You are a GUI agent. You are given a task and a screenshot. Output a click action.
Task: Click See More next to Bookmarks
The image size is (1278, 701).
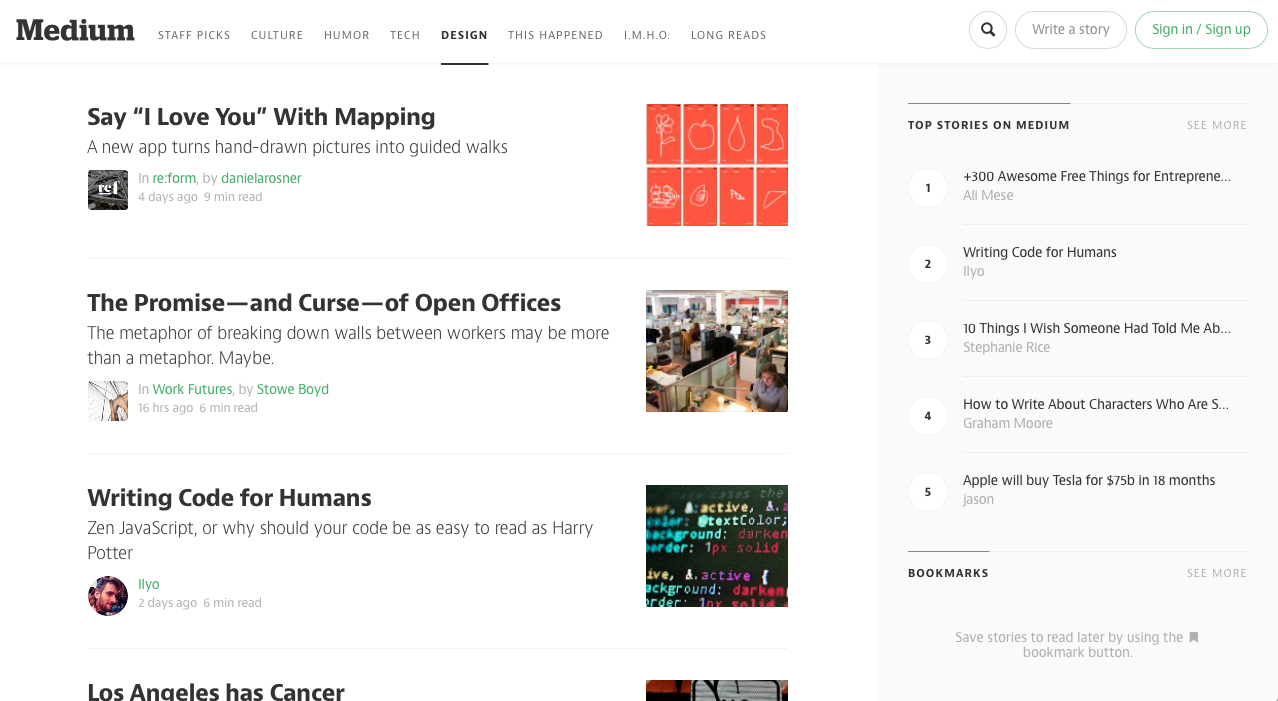[1217, 573]
